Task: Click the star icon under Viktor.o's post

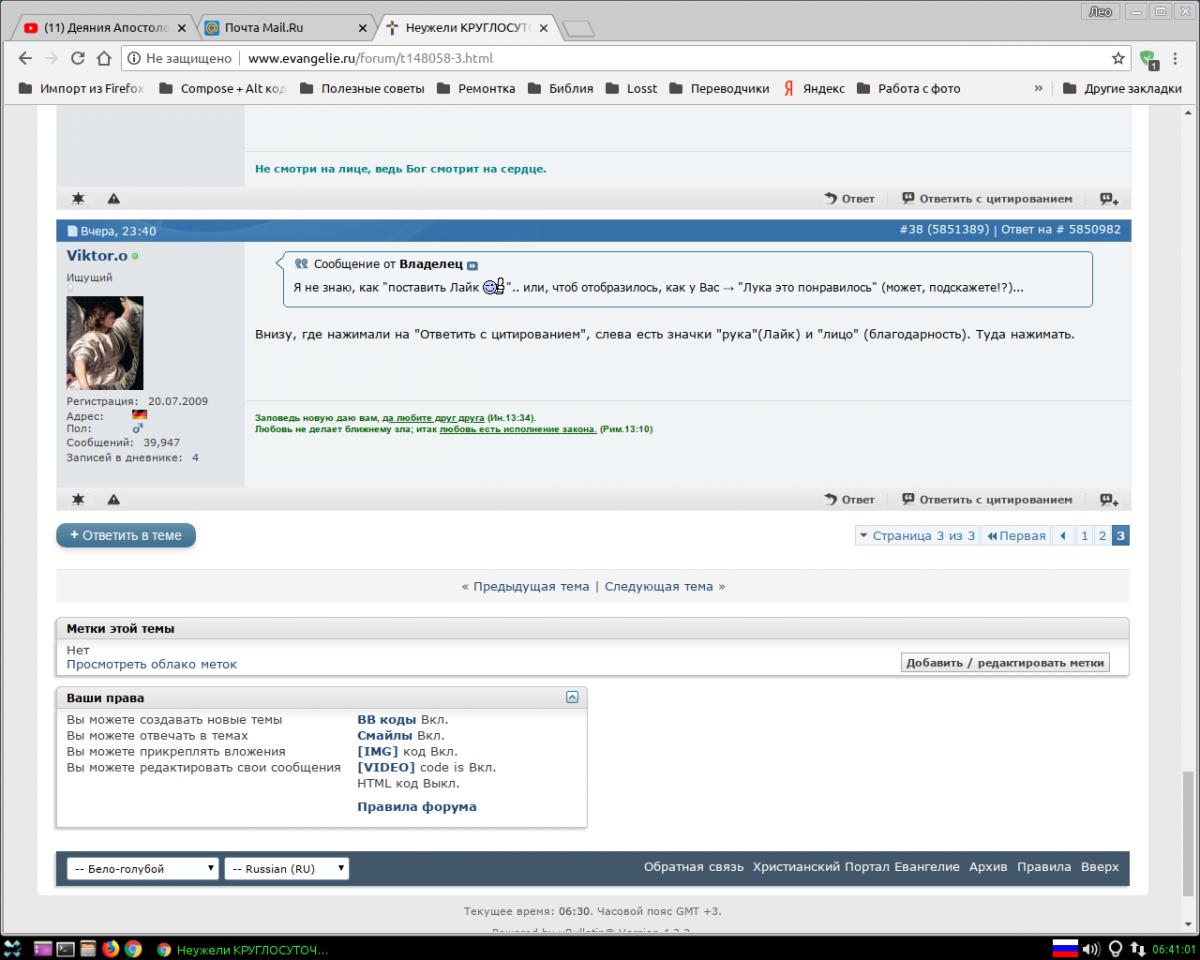Action: pyautogui.click(x=78, y=500)
